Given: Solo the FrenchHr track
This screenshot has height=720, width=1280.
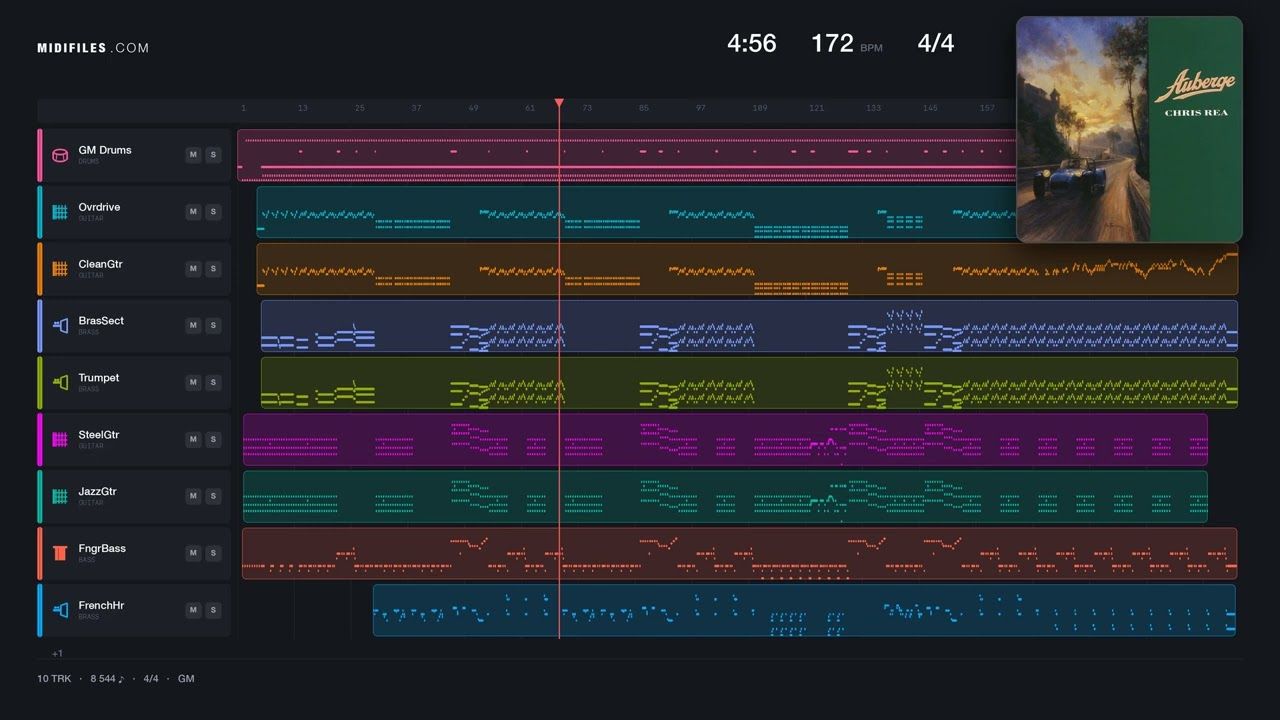Looking at the screenshot, I should tap(213, 610).
